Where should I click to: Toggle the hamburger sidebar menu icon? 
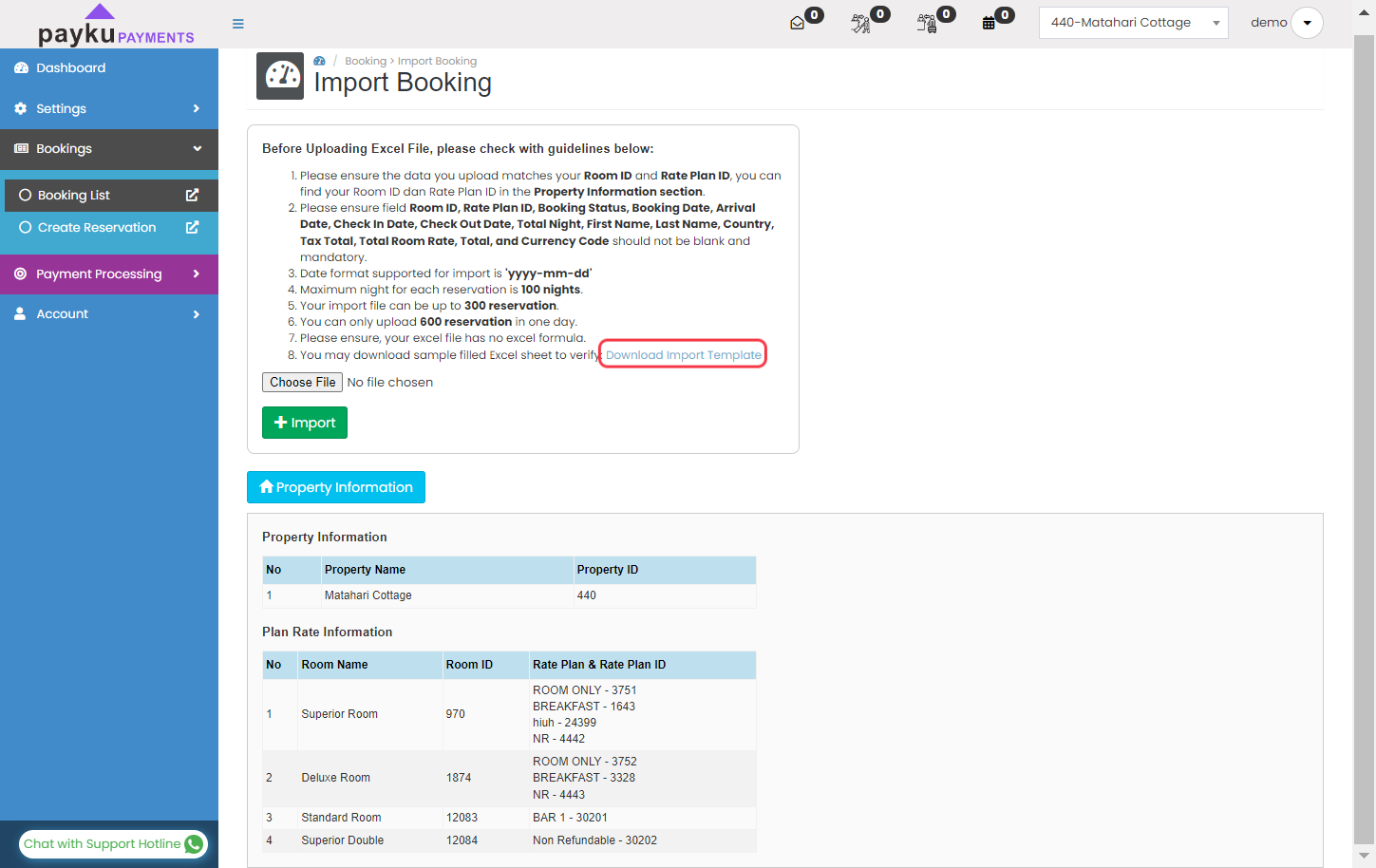coord(238,24)
